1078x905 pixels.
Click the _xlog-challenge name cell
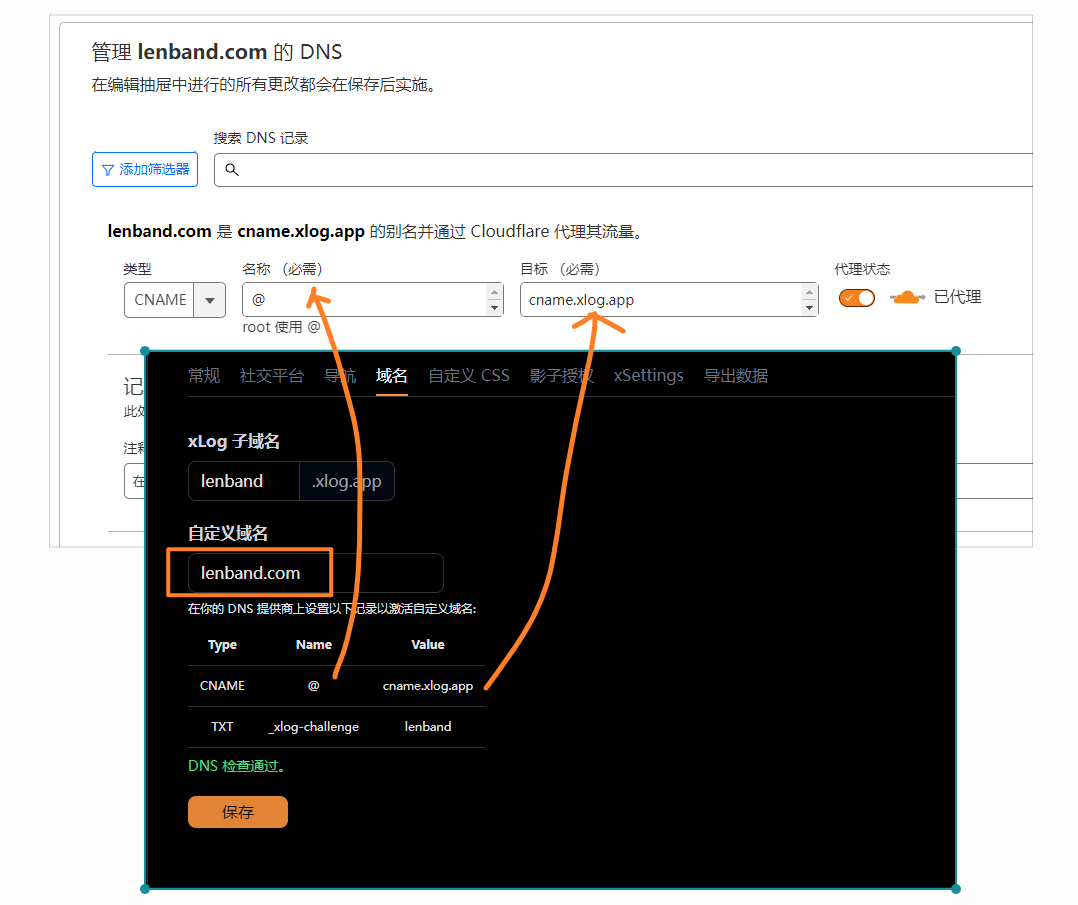pos(314,727)
